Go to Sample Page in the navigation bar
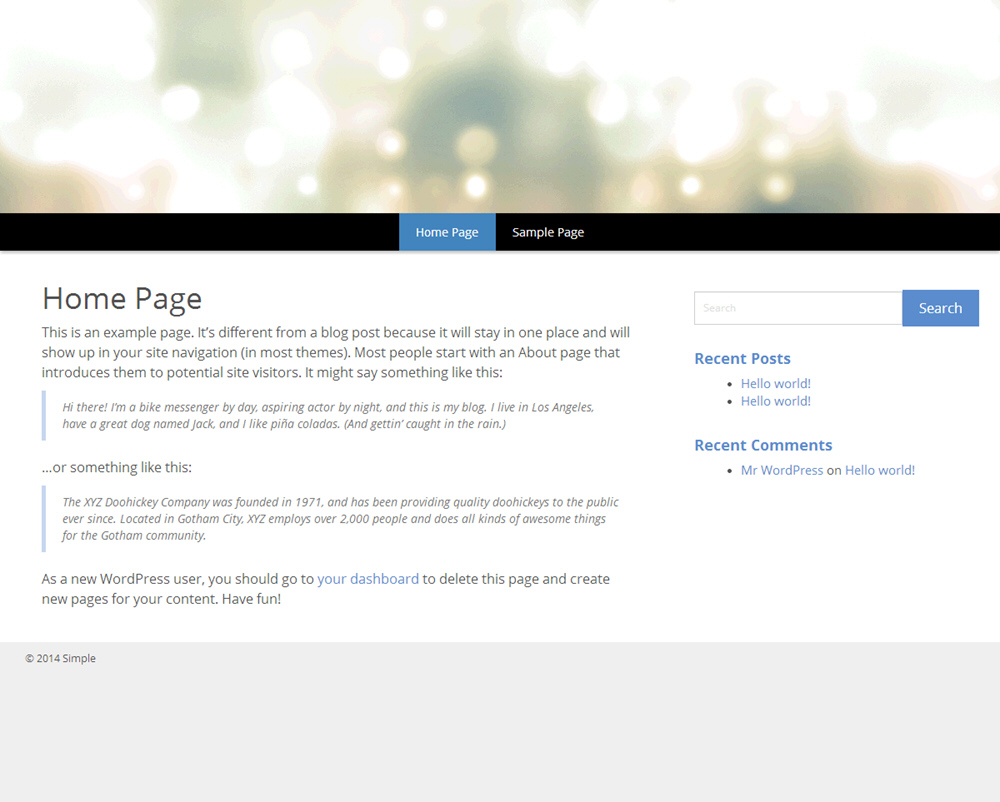Screen dimensions: 1000x802 (x=548, y=232)
